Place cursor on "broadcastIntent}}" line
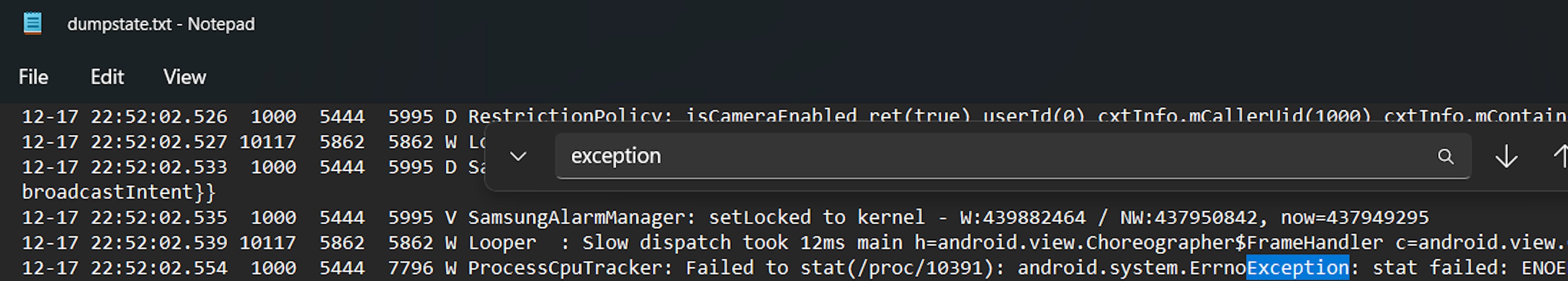The image size is (1568, 281). pyautogui.click(x=119, y=193)
